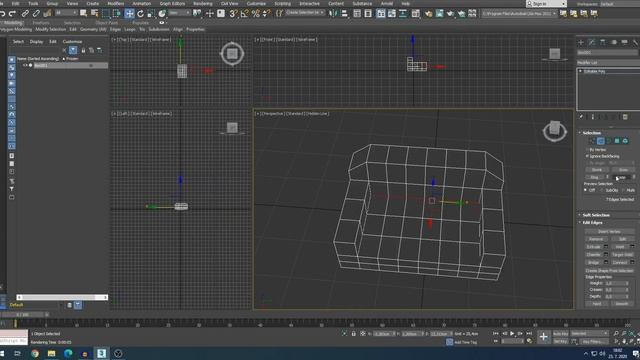
Task: Collapse the Selection rollout
Action: [x=590, y=133]
